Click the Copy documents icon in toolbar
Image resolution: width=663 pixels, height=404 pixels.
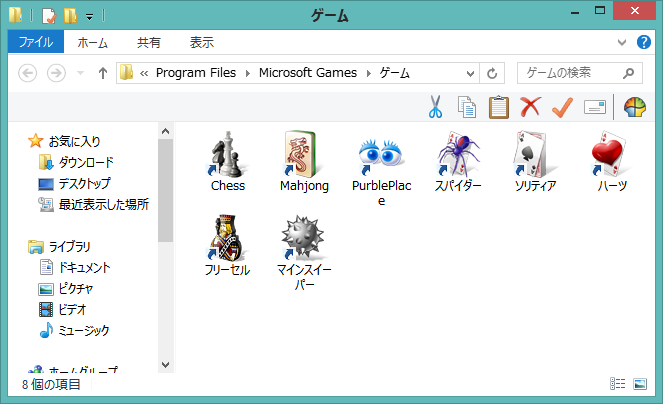pos(467,107)
